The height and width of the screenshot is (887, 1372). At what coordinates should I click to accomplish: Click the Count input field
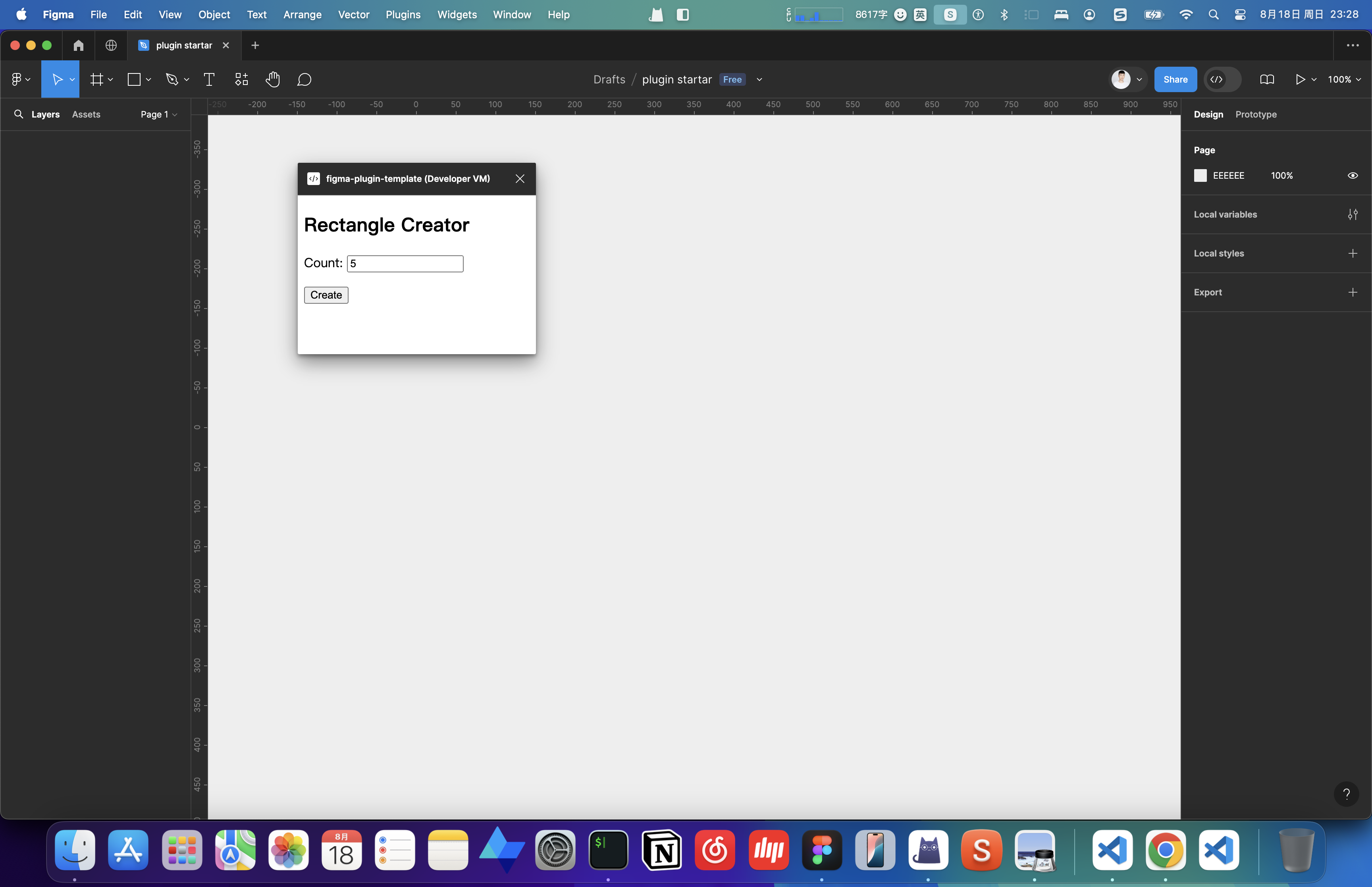pyautogui.click(x=405, y=263)
